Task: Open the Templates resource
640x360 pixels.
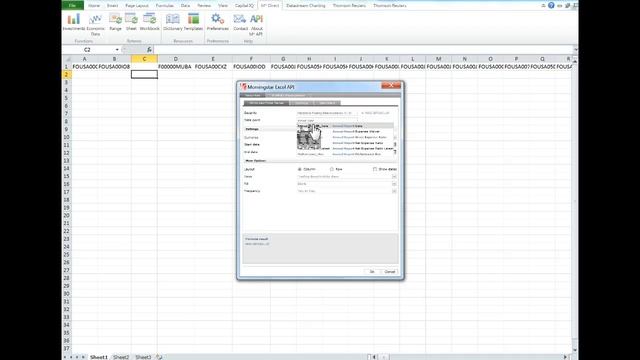Action: (193, 22)
